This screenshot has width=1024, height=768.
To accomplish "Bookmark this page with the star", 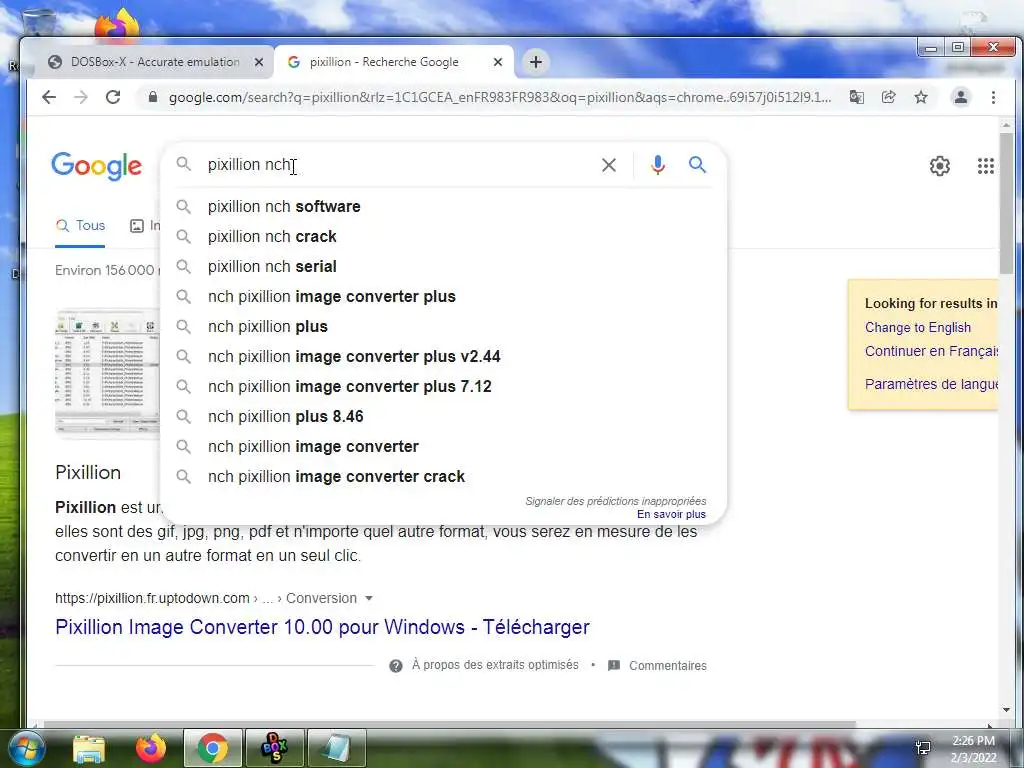I will click(x=921, y=97).
